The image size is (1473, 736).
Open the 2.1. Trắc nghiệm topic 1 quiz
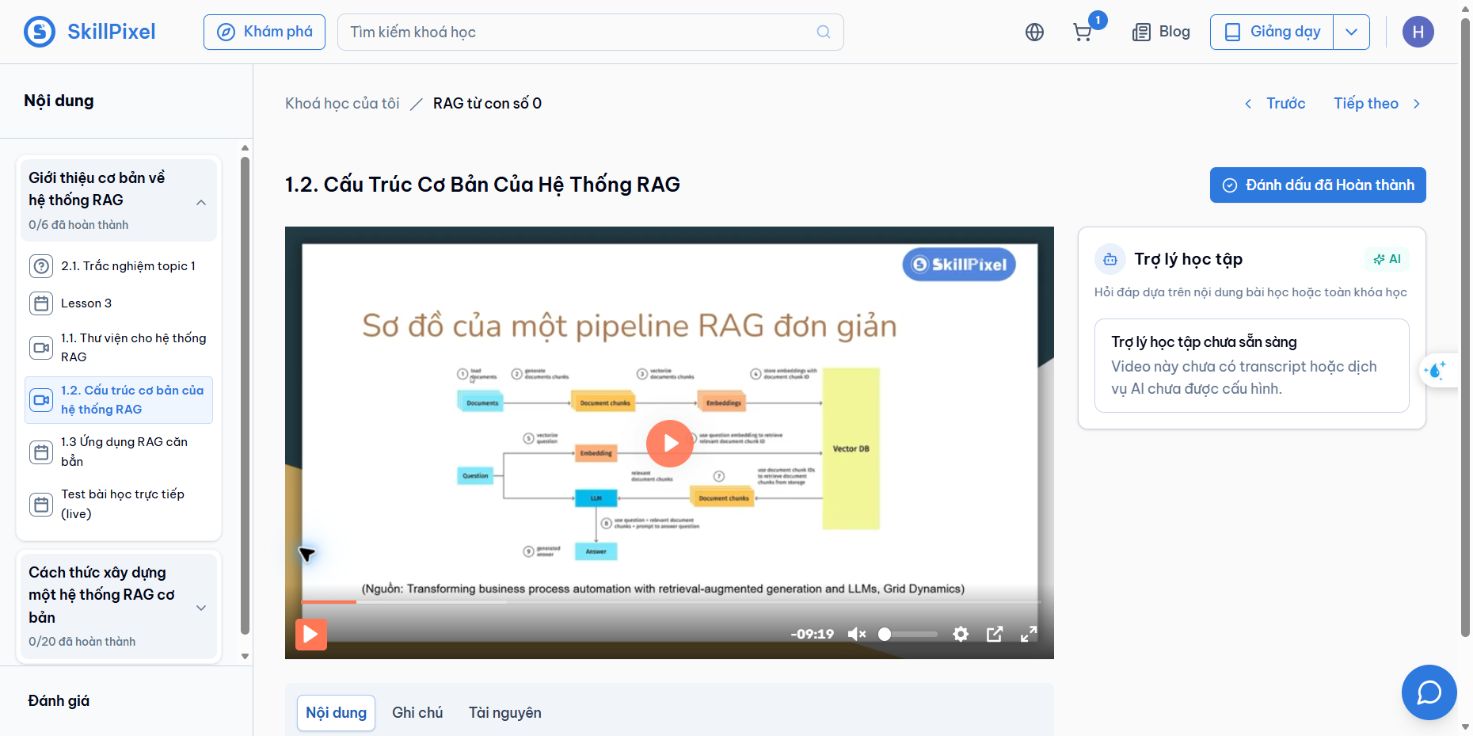point(118,266)
